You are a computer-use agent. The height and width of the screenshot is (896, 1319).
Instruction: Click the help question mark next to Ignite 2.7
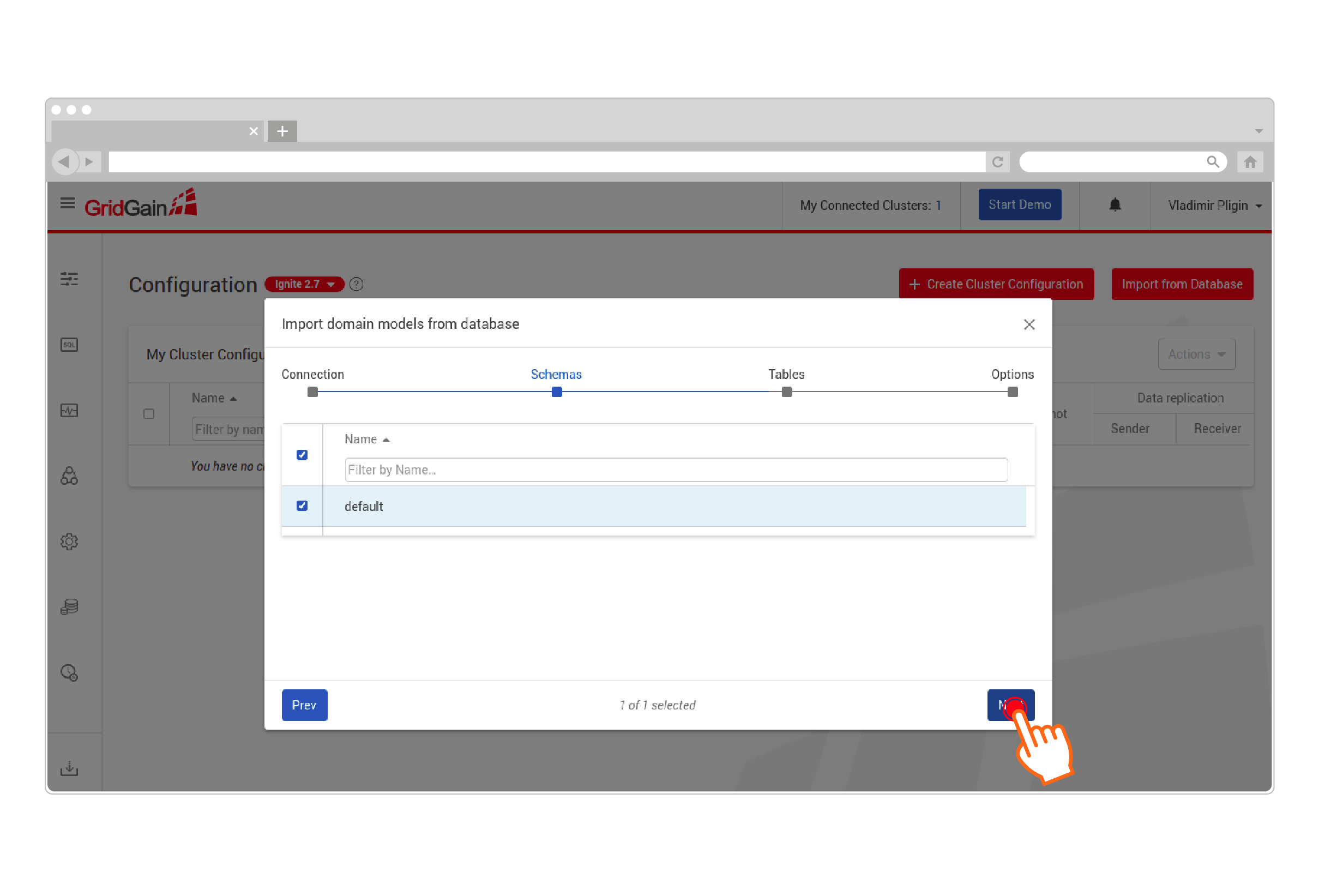coord(357,284)
